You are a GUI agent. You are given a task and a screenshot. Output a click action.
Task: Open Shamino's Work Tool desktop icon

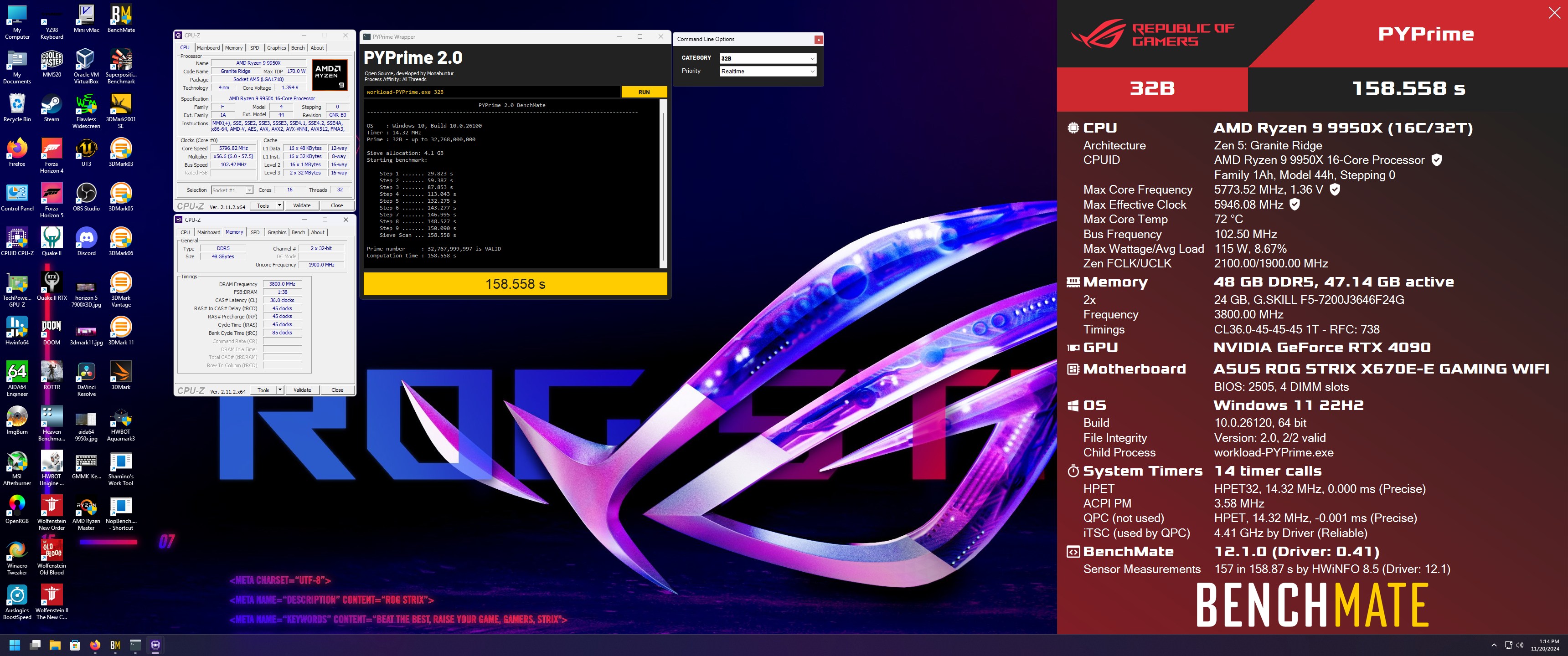pos(120,468)
